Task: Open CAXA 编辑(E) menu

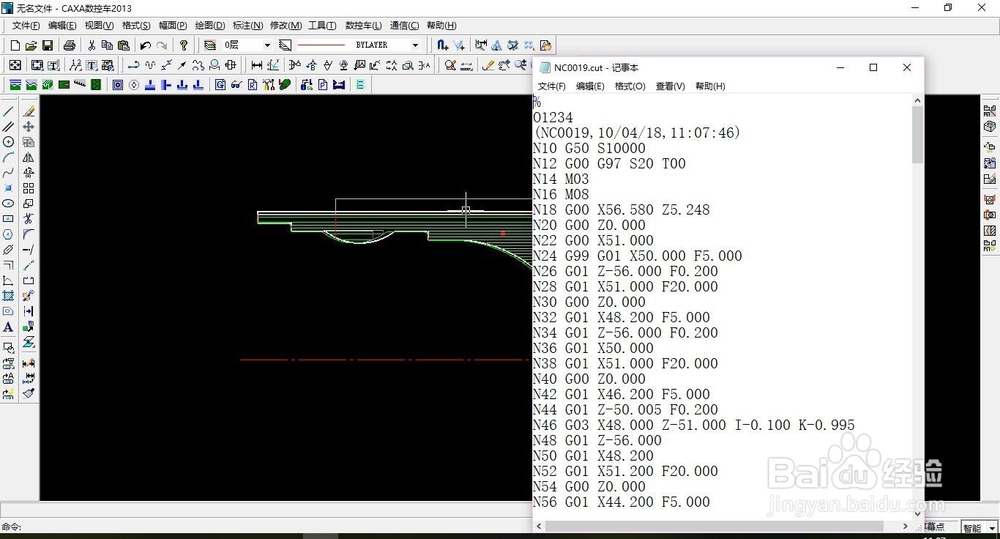Action: tap(62, 26)
